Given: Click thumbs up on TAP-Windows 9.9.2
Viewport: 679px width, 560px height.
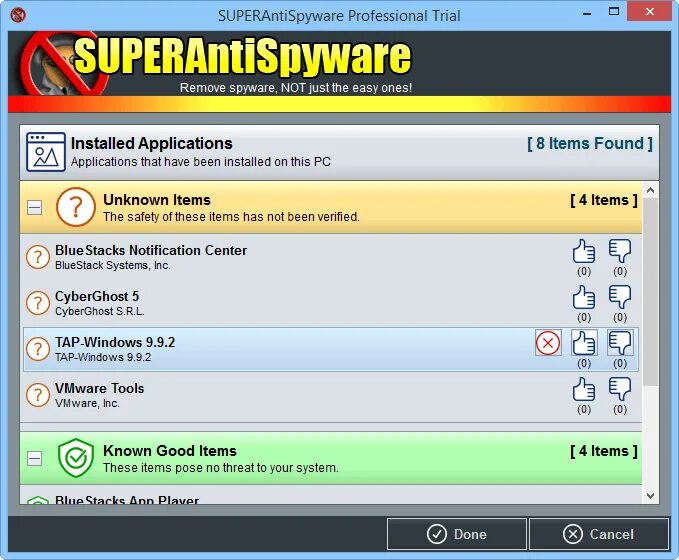Looking at the screenshot, I should pos(584,343).
